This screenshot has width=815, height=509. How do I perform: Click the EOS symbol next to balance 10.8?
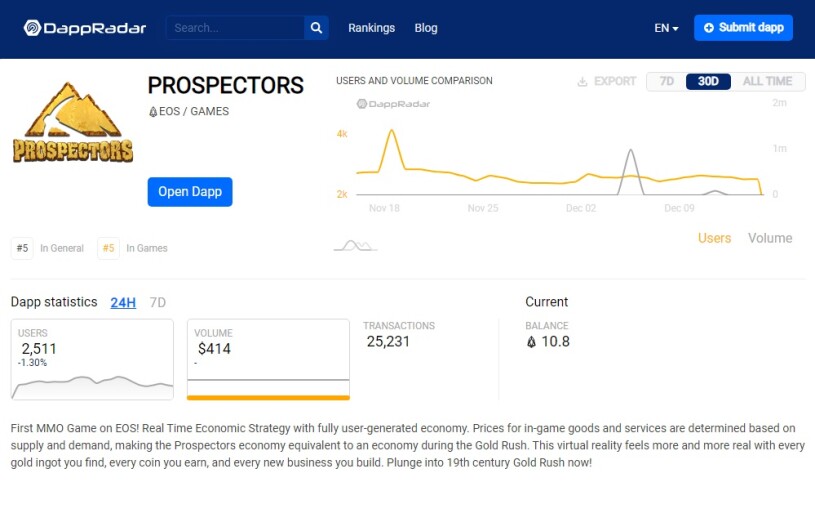click(x=531, y=342)
